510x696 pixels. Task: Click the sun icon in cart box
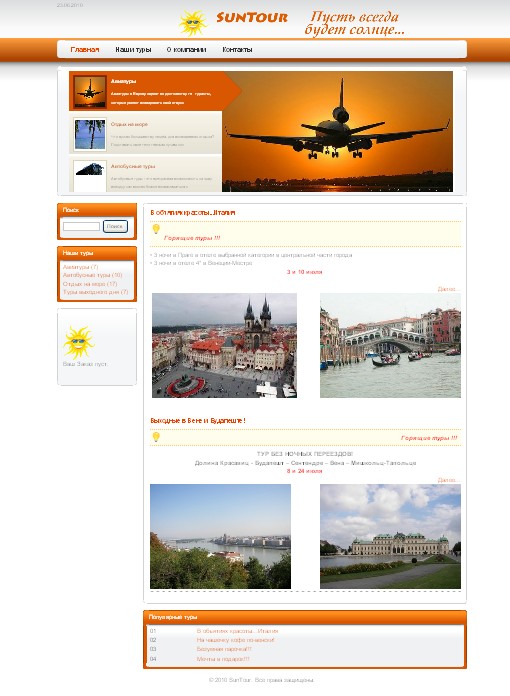[x=79, y=342]
